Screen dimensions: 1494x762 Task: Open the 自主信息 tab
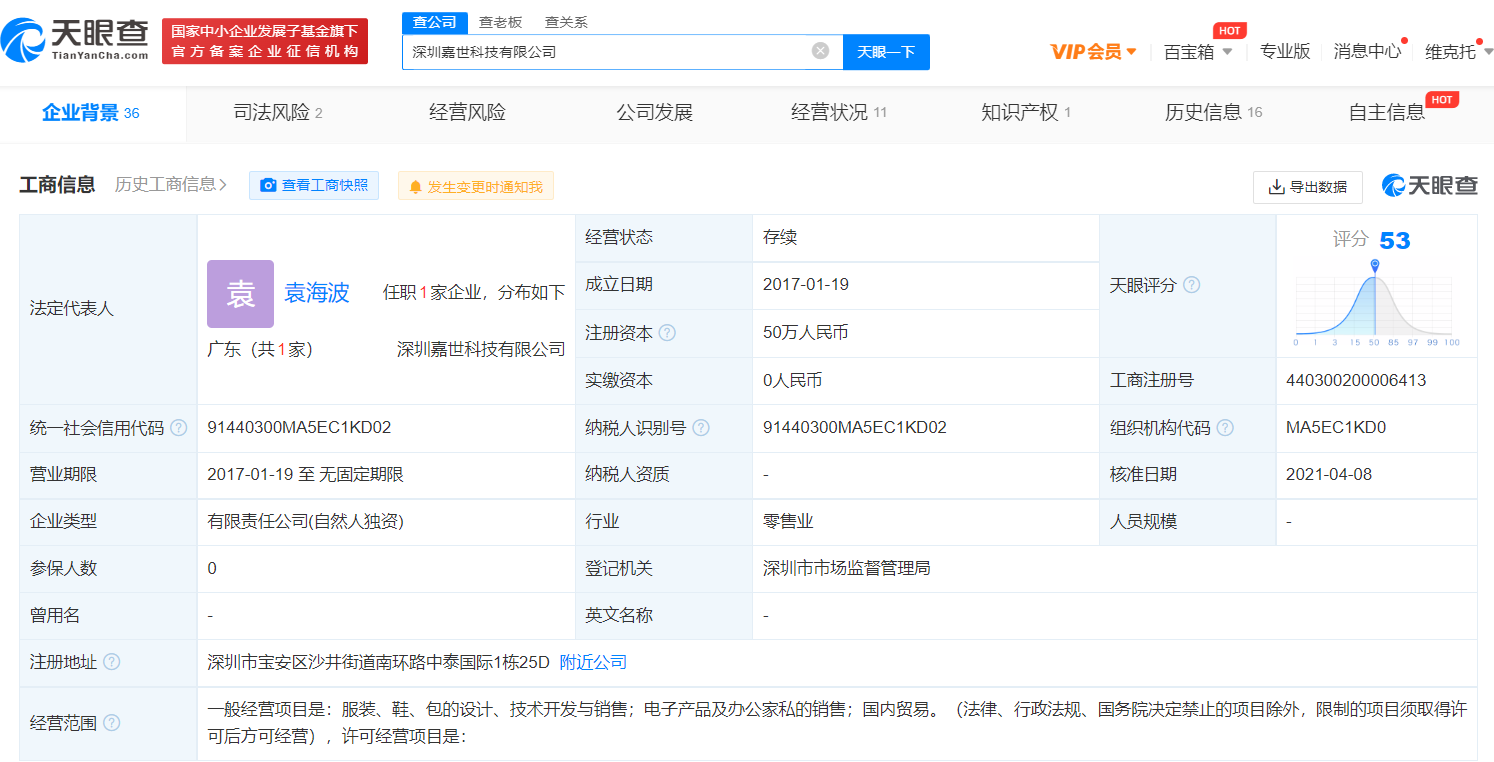point(1387,113)
